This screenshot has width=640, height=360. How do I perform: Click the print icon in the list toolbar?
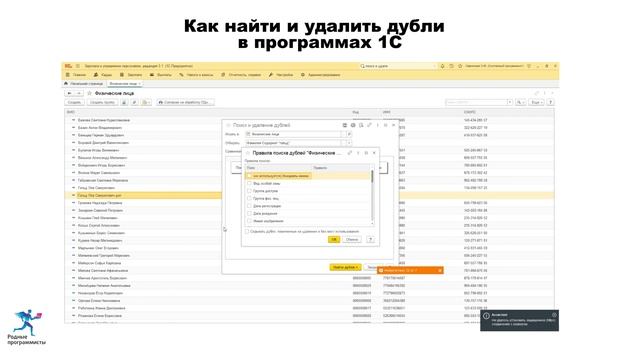[x=124, y=102]
